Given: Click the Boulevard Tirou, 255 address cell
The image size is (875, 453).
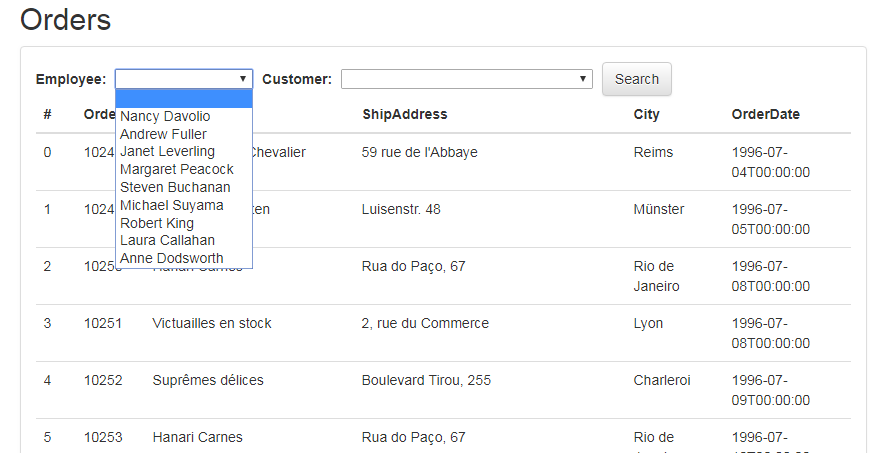Looking at the screenshot, I should point(426,380).
